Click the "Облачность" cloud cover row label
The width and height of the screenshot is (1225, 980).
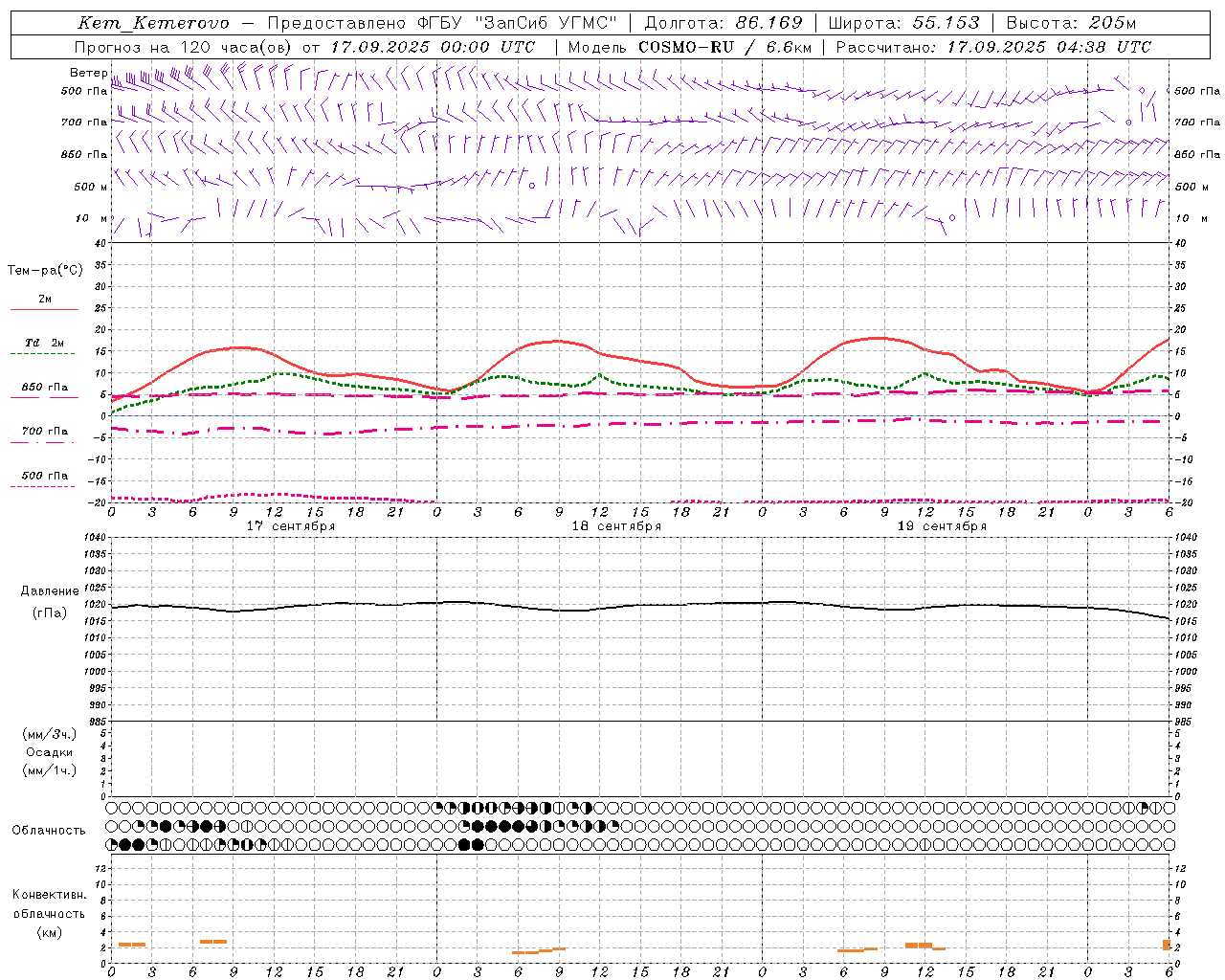tap(49, 830)
